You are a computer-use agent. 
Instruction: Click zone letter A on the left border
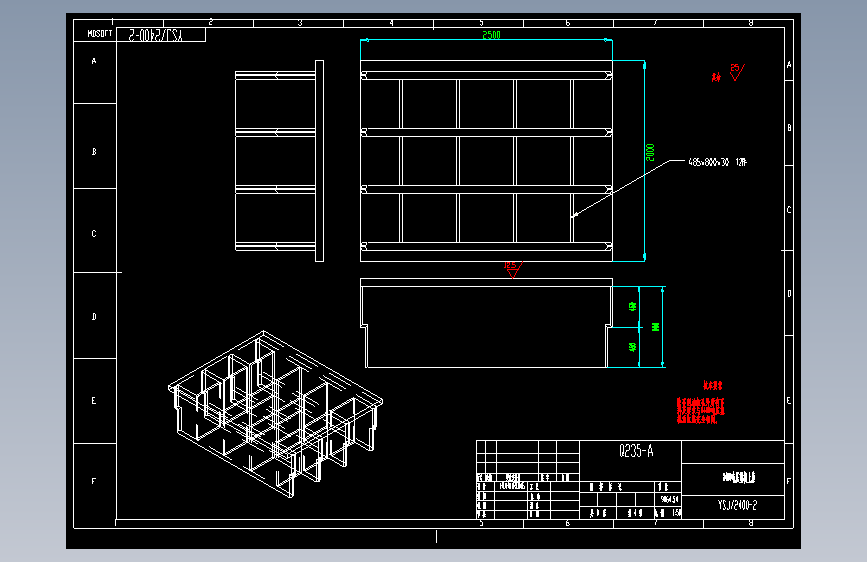[94, 61]
